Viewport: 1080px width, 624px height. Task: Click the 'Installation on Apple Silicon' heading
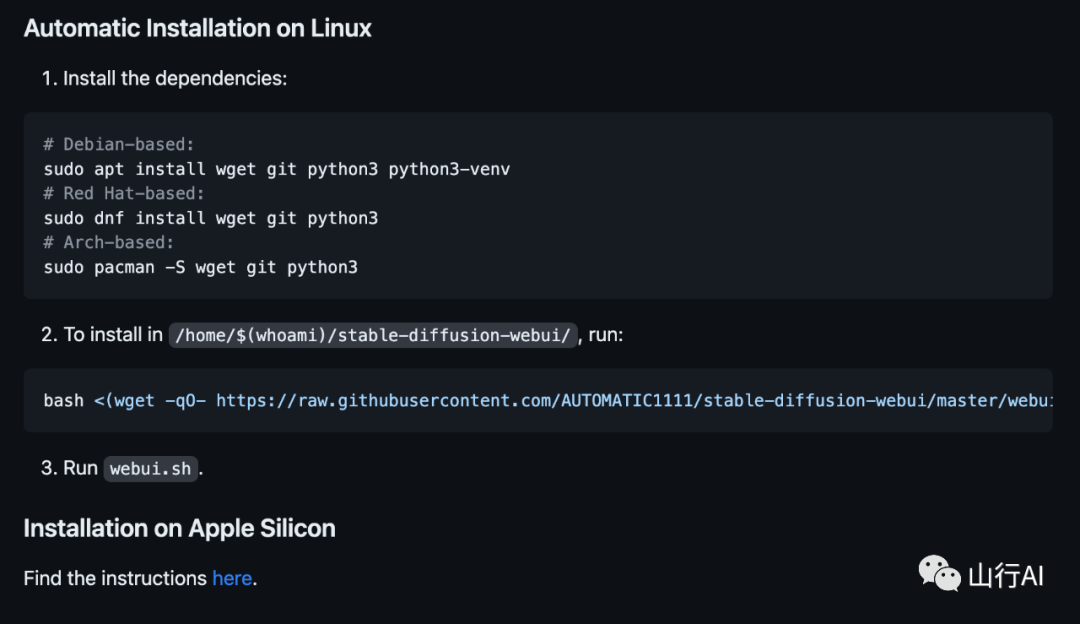click(x=180, y=528)
